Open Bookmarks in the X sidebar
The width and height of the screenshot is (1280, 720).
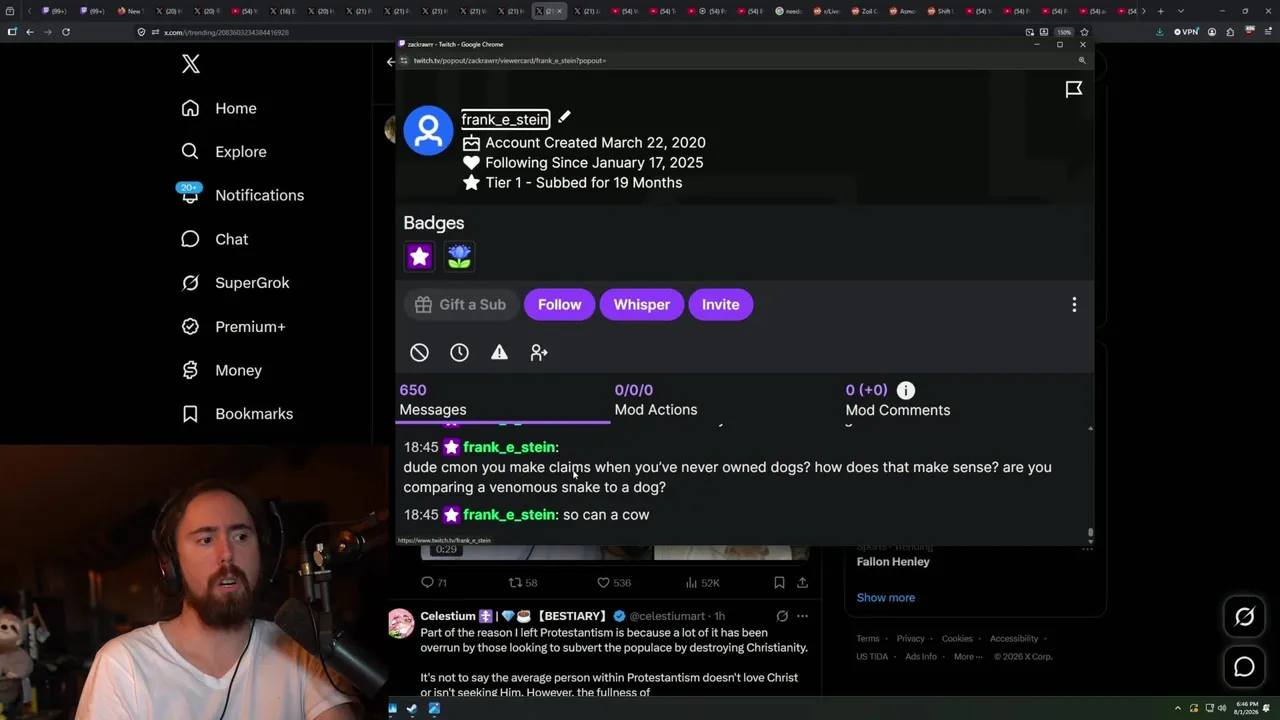[x=237, y=414]
